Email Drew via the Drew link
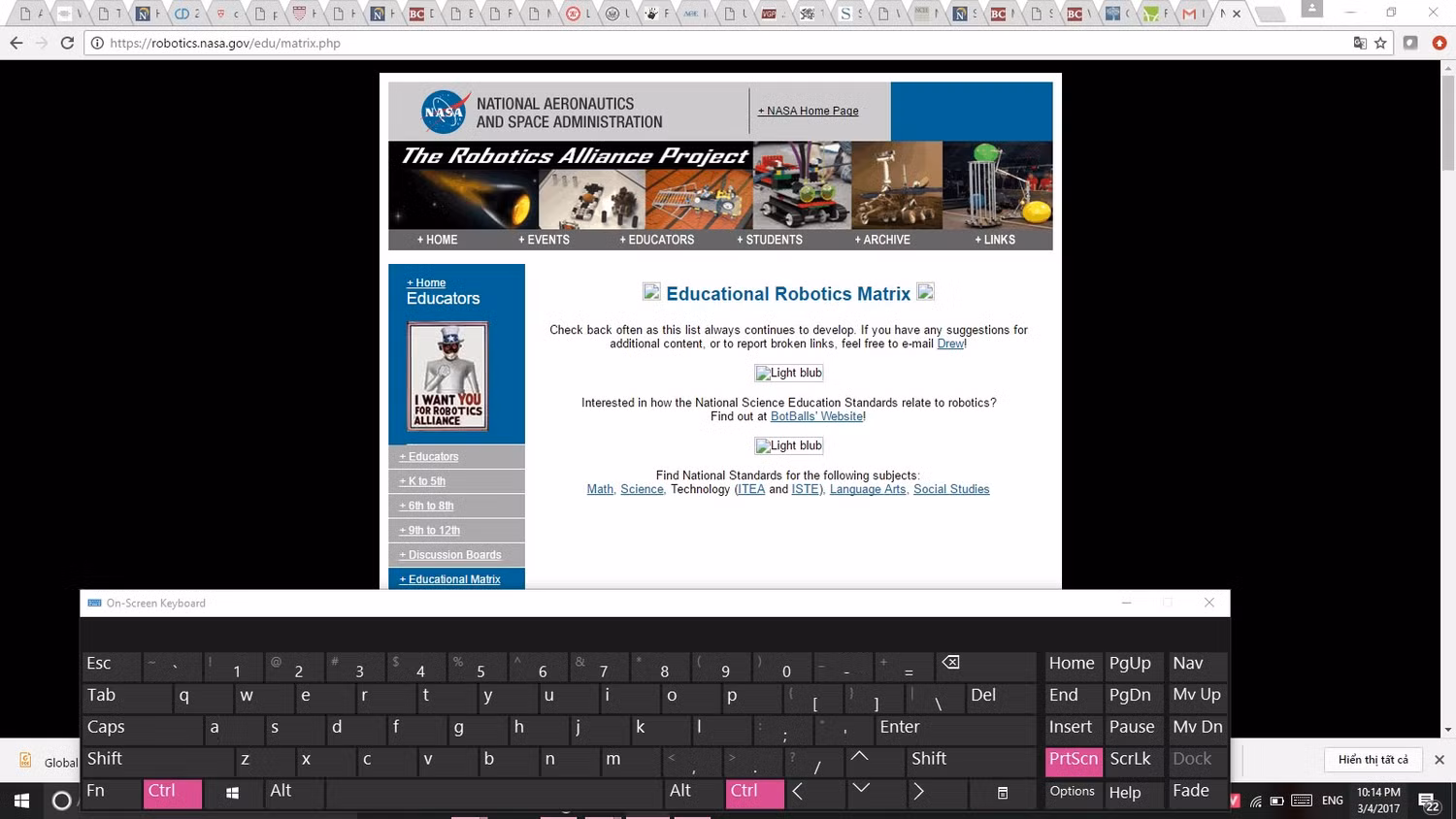1456x819 pixels. pyautogui.click(x=950, y=344)
